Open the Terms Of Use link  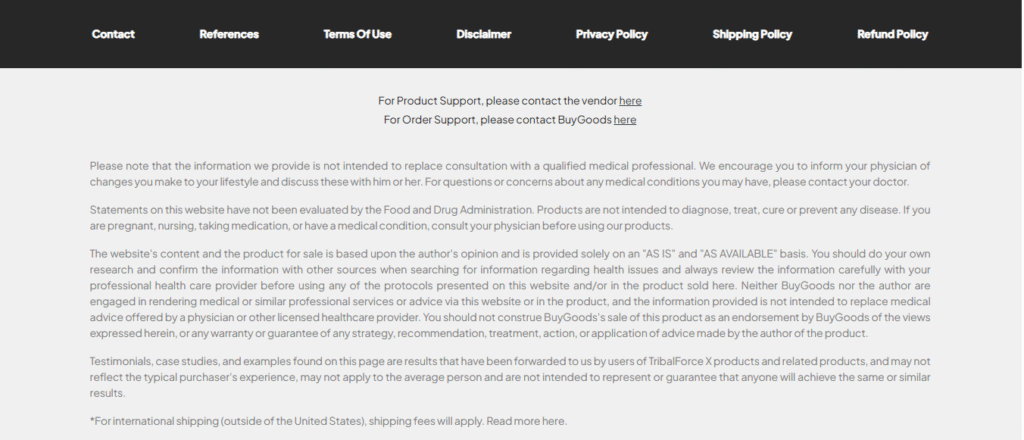pyautogui.click(x=357, y=34)
